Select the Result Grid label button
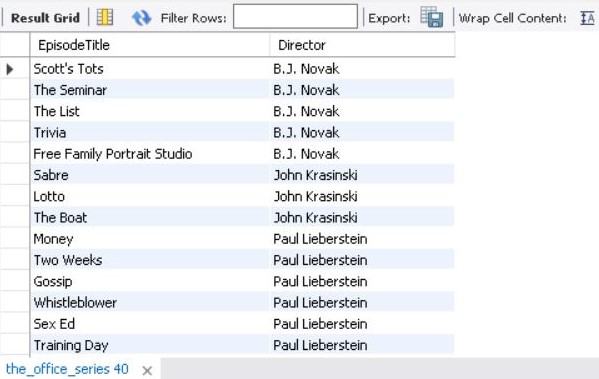Screen dimensions: 599x379 [45, 18]
